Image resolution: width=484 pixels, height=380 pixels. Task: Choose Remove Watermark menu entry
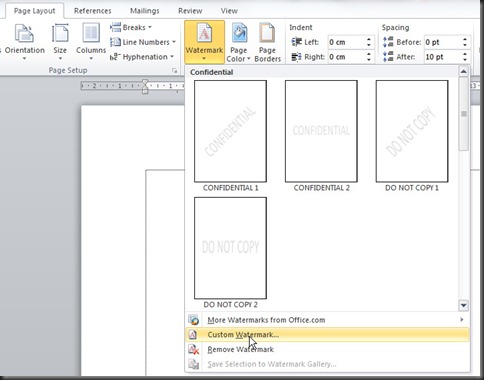[327, 349]
